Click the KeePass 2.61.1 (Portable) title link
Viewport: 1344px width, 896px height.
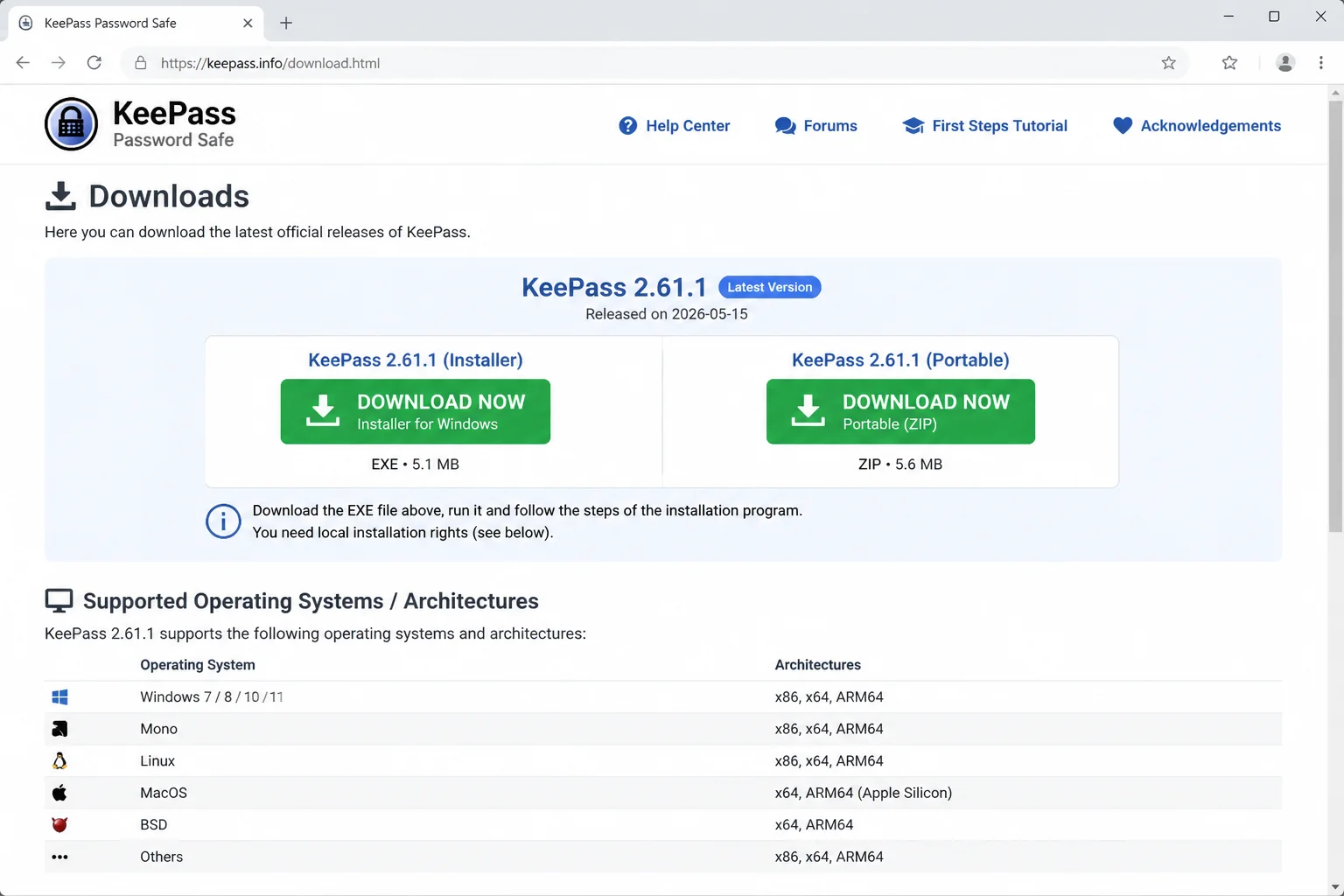pos(900,360)
